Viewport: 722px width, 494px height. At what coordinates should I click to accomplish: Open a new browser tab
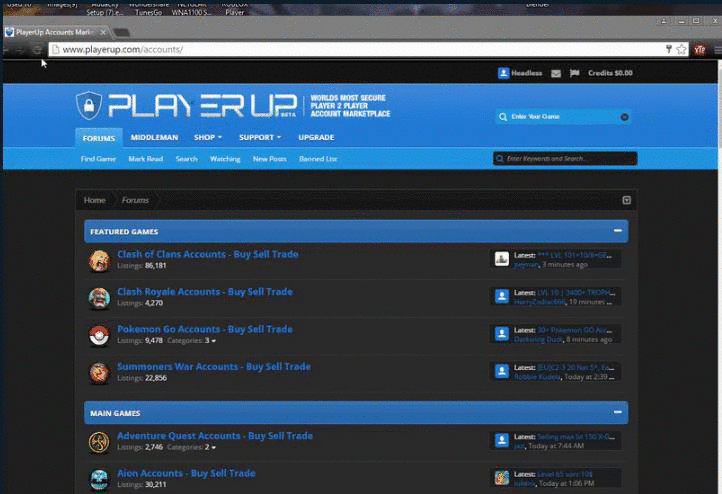[x=122, y=32]
